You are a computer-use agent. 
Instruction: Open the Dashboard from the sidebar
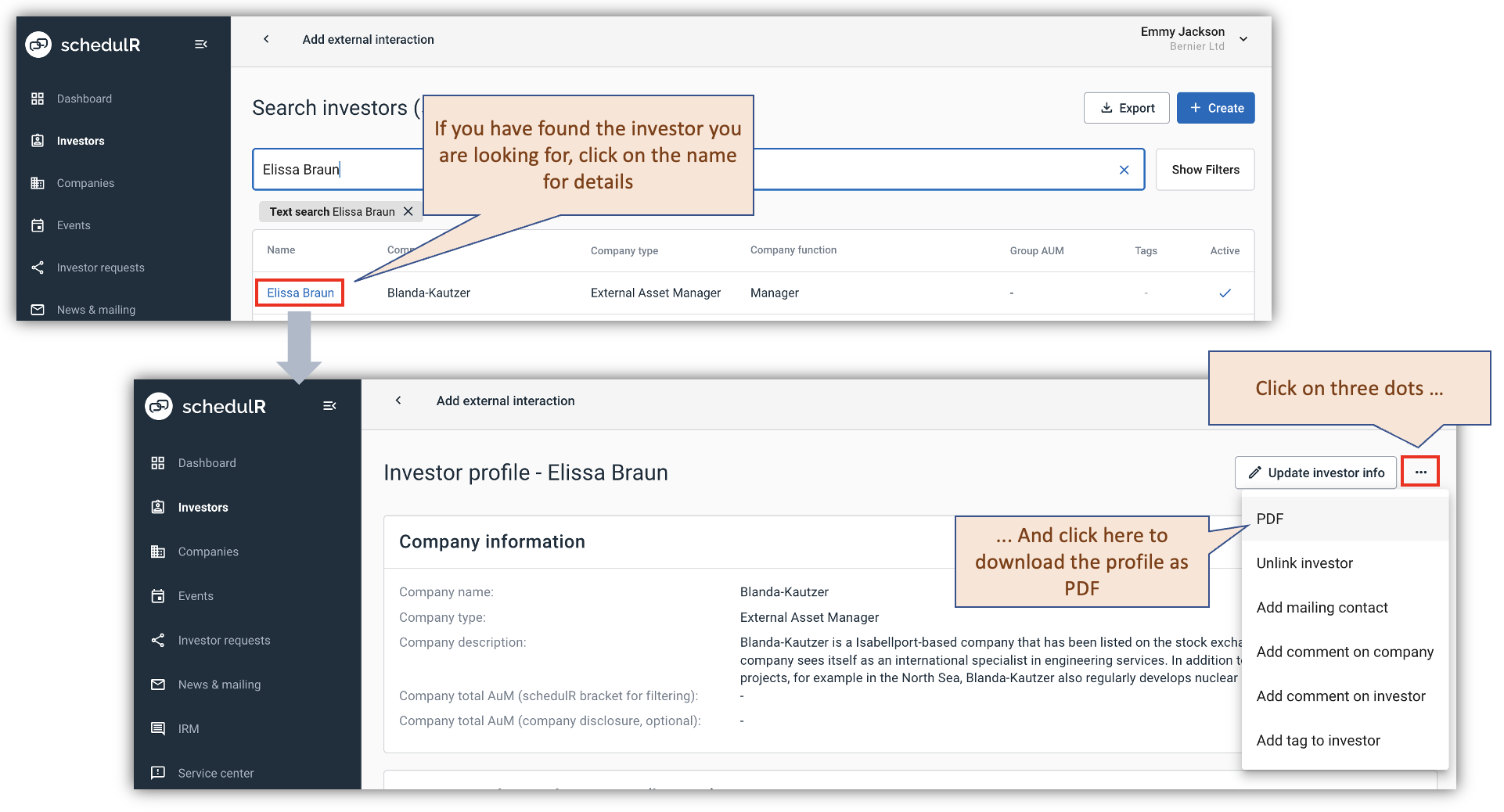click(85, 98)
